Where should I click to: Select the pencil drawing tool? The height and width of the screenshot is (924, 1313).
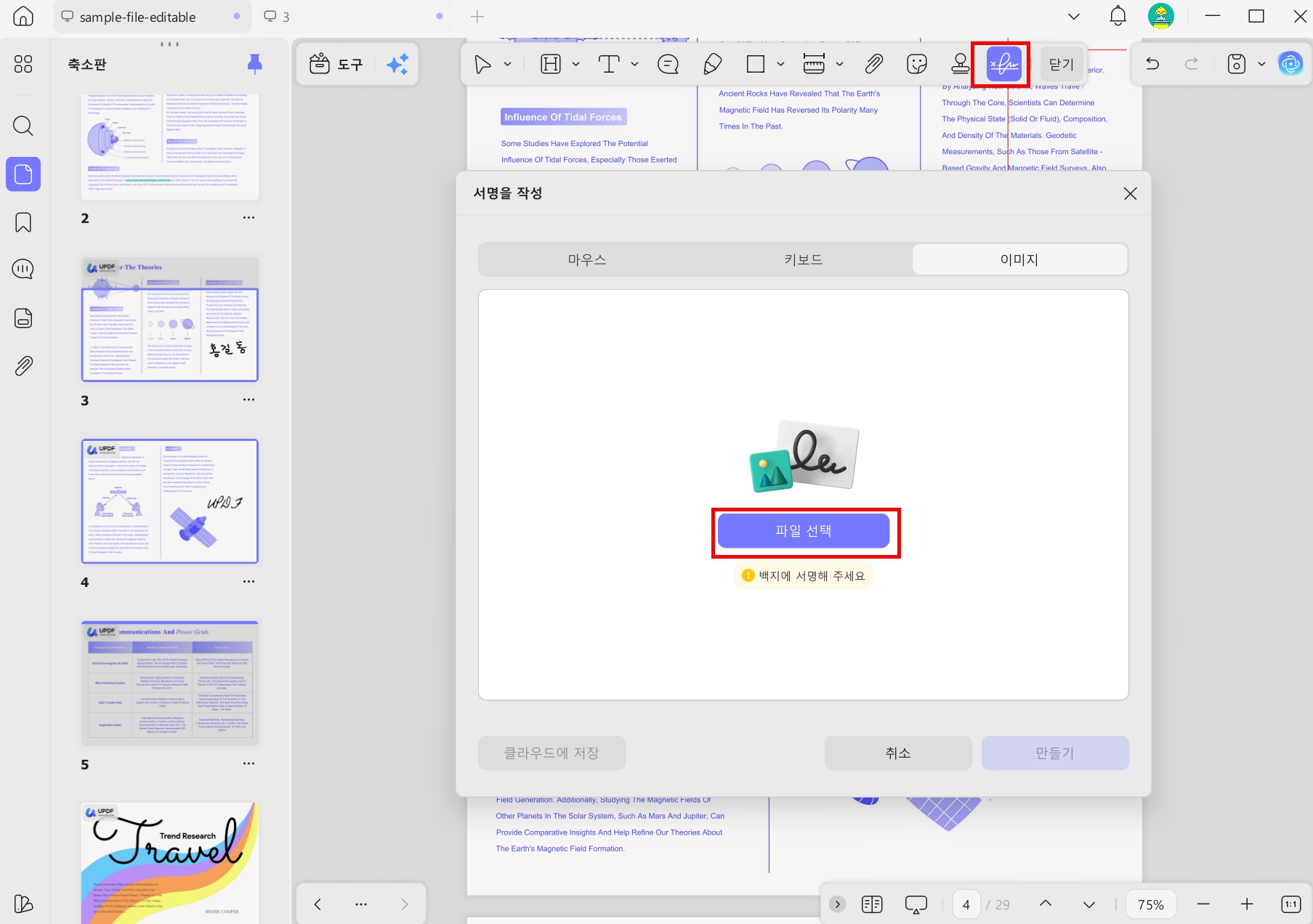point(713,64)
